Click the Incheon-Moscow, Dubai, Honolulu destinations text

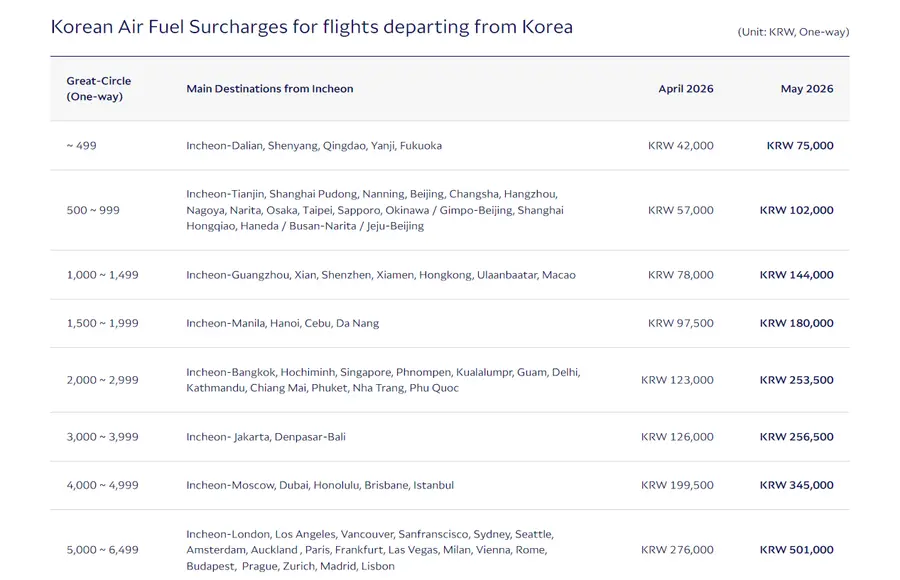[320, 485]
